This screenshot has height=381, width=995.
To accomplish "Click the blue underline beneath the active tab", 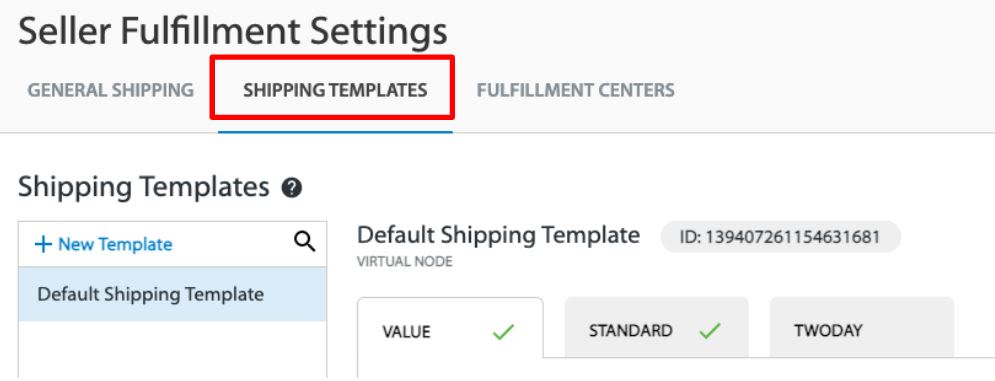I will pyautogui.click(x=335, y=131).
